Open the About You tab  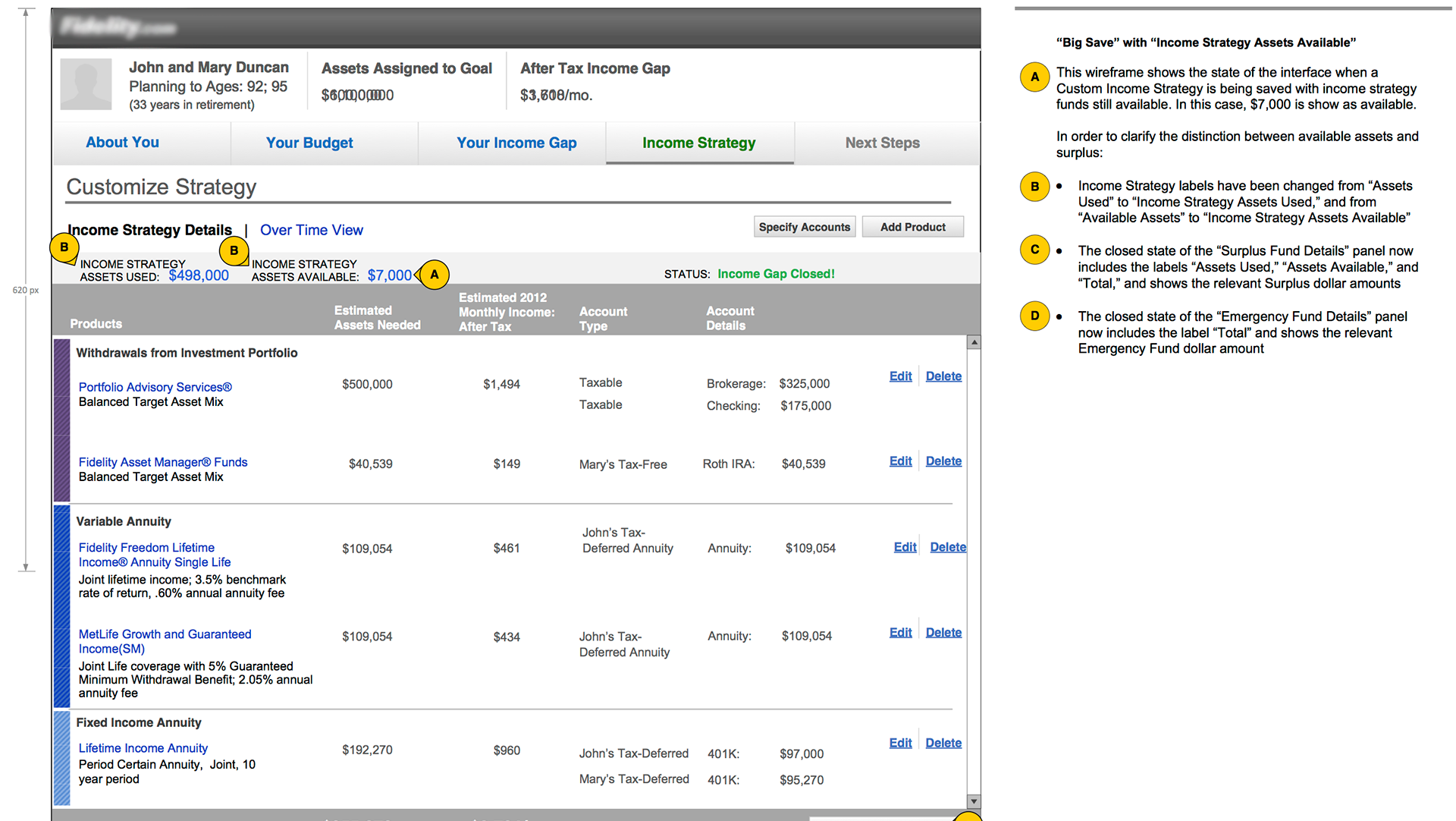coord(122,143)
